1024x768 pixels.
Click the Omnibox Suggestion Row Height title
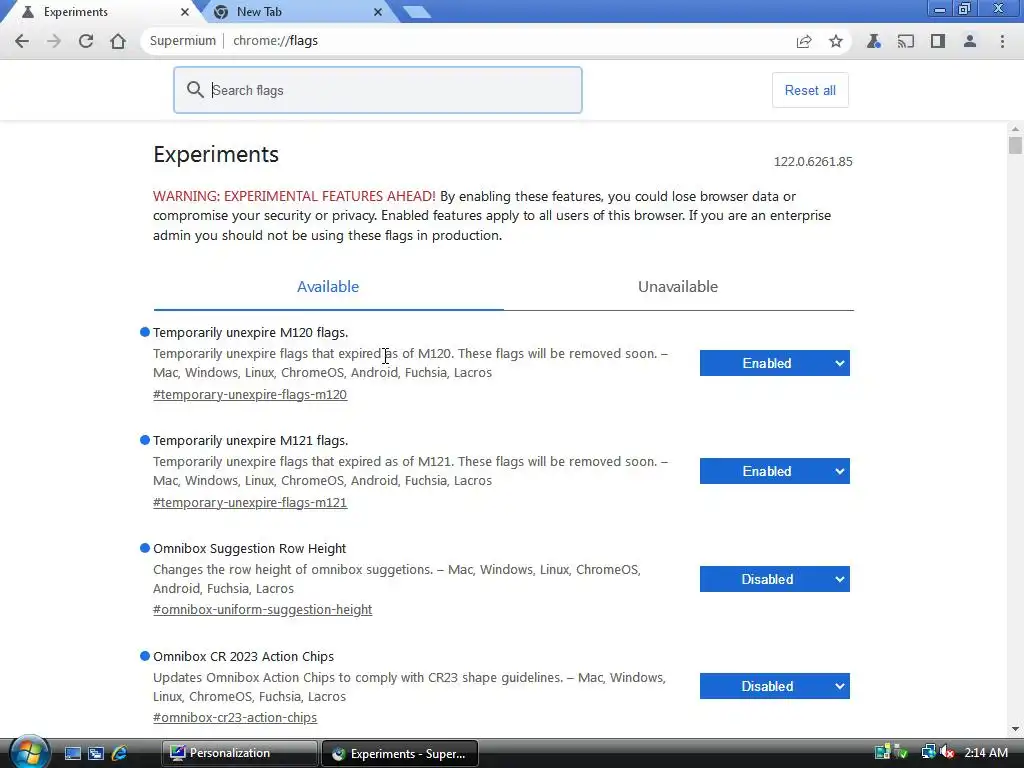[x=249, y=549]
